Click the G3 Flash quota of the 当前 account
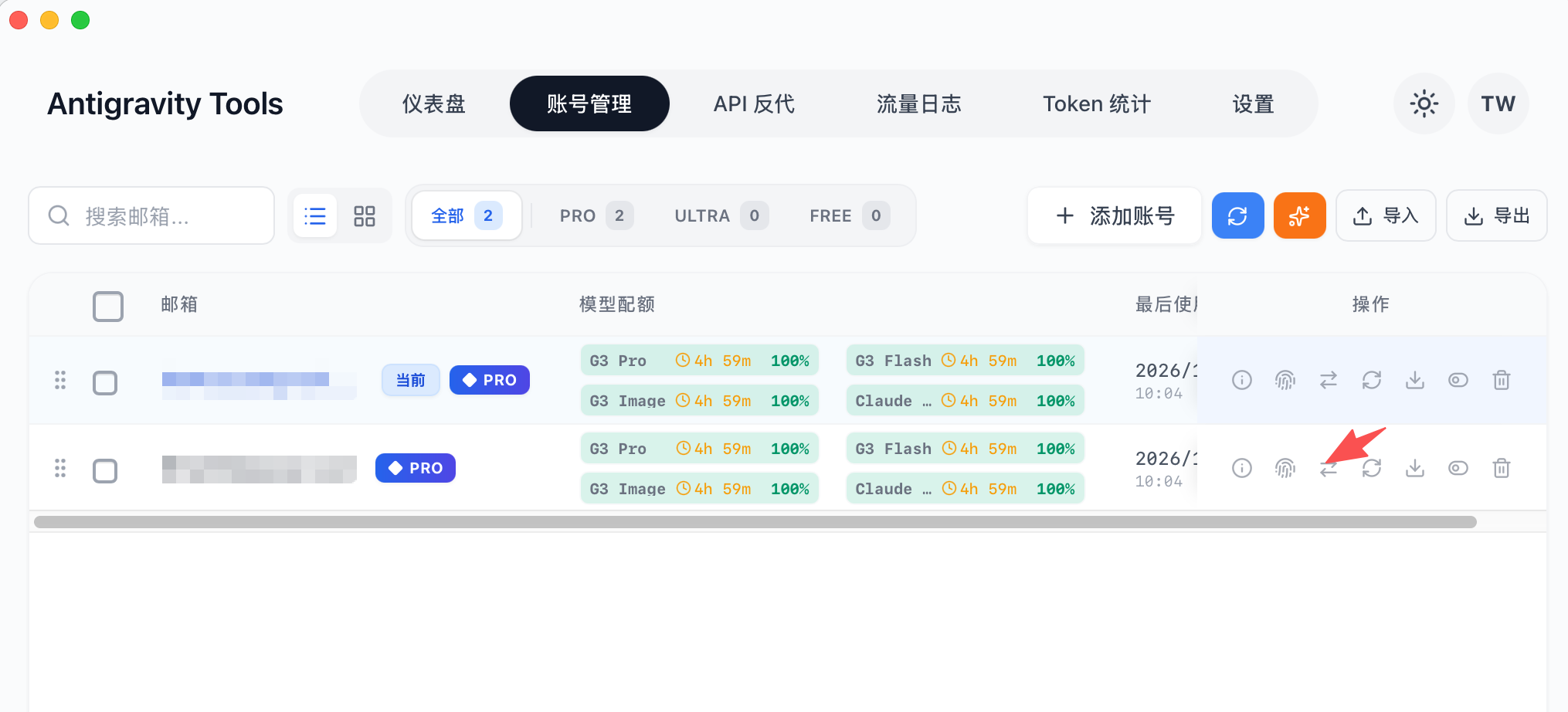1568x712 pixels. [x=966, y=361]
